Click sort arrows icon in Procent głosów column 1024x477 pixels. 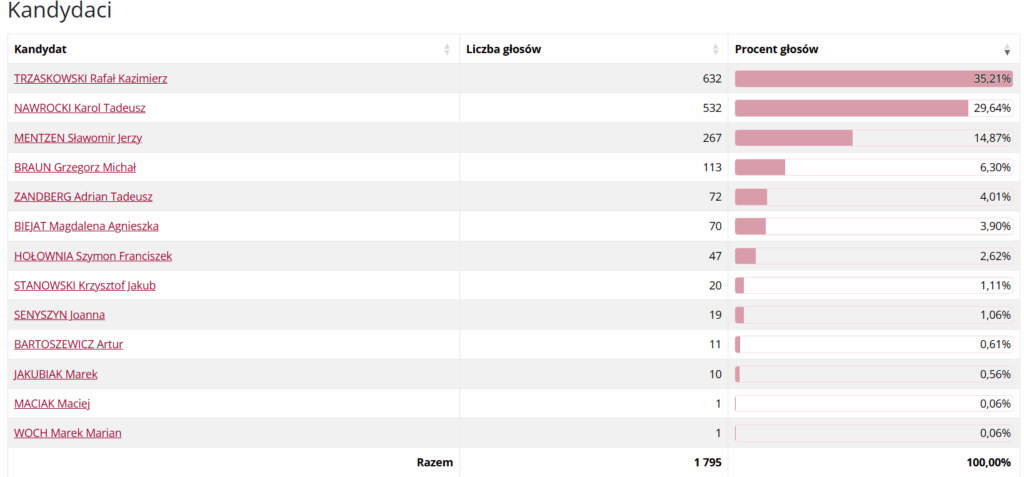click(1007, 50)
